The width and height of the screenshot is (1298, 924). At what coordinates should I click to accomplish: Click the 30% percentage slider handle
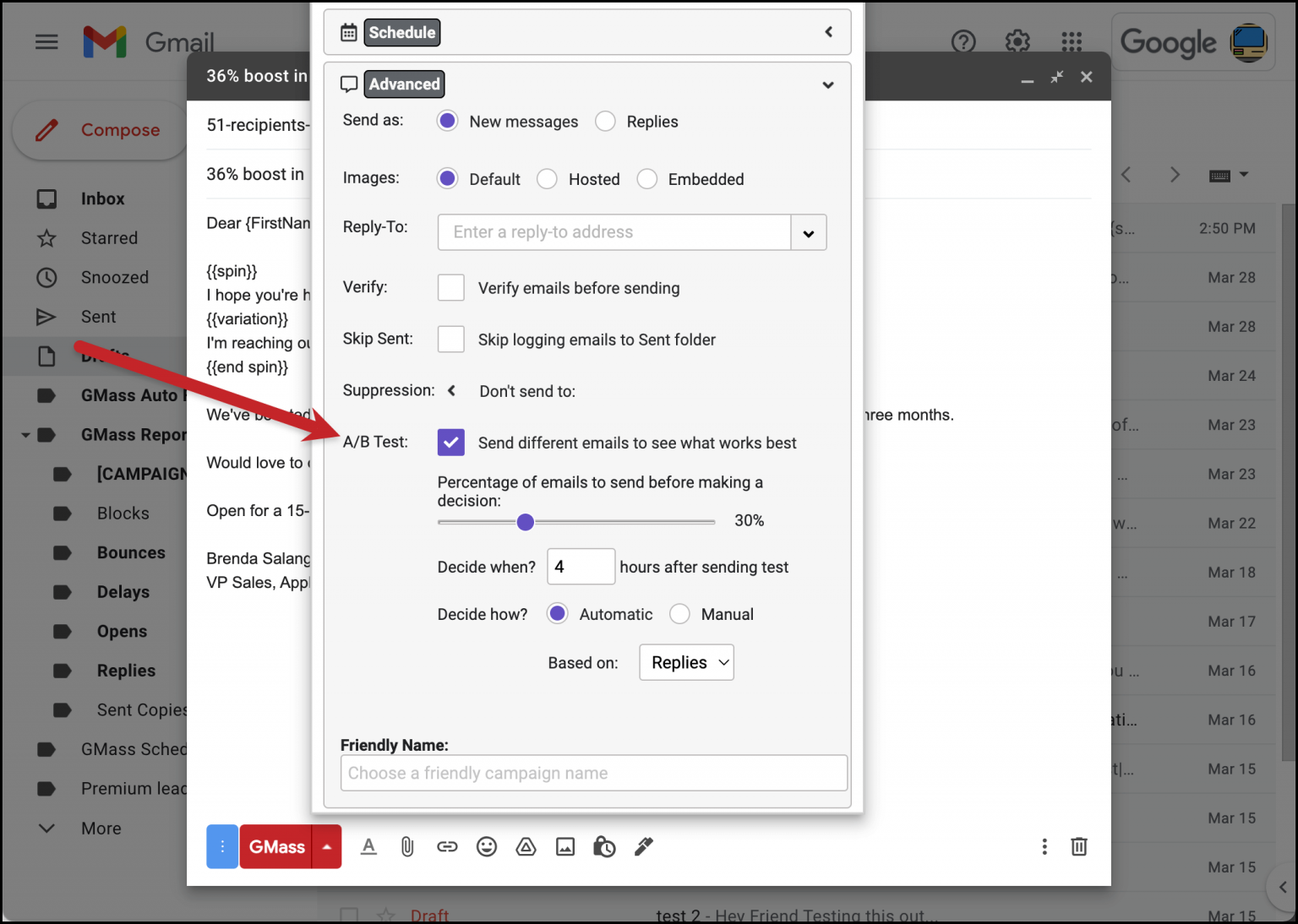pyautogui.click(x=525, y=521)
